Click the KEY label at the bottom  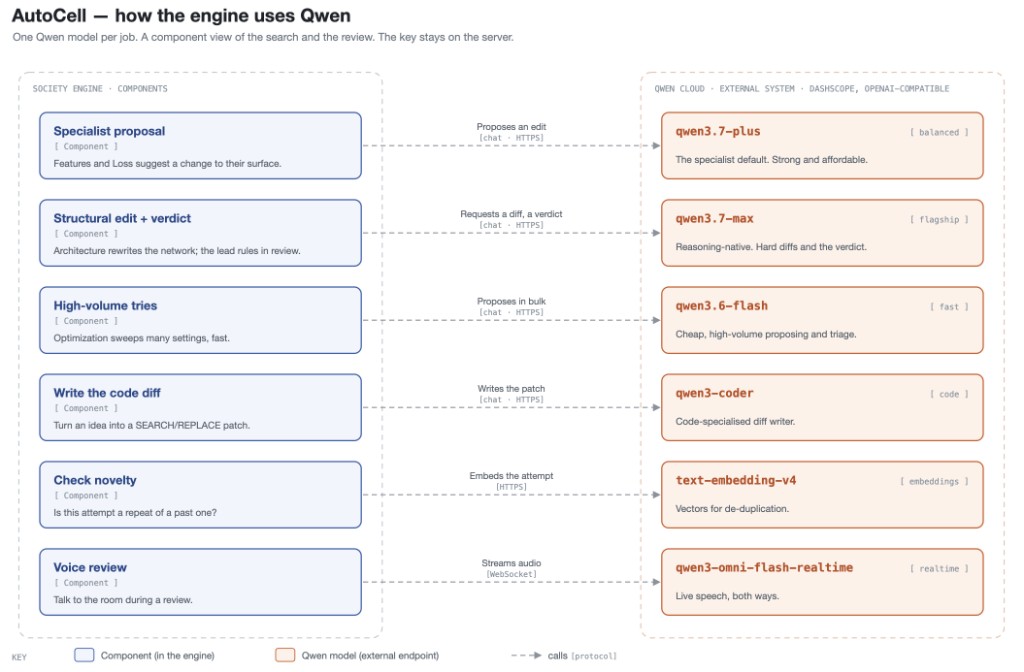pyautogui.click(x=20, y=658)
